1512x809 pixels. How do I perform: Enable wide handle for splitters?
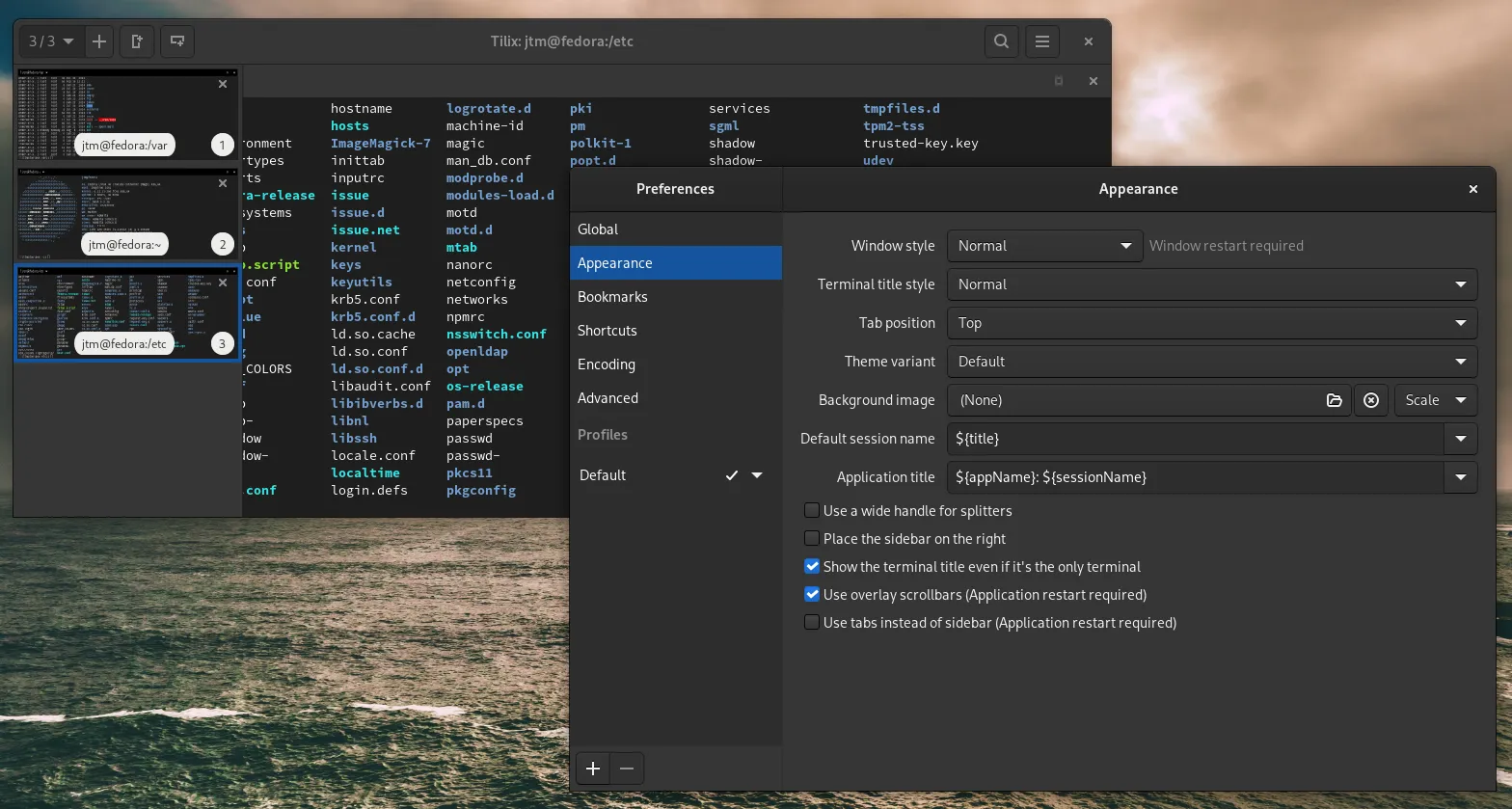(x=812, y=511)
